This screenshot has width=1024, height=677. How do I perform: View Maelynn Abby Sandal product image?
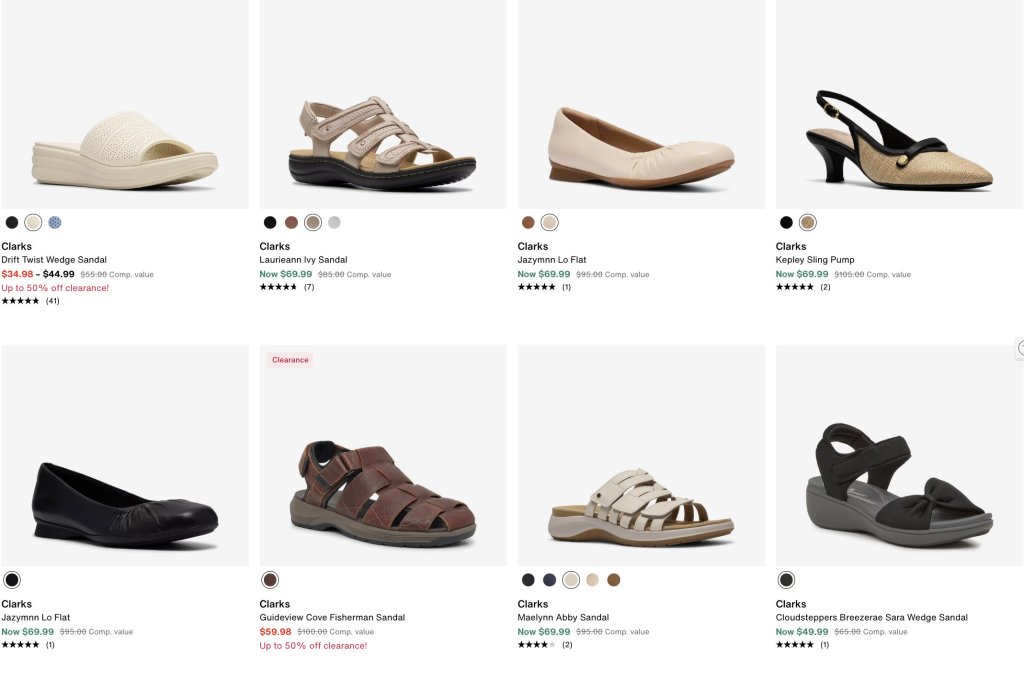tap(641, 456)
